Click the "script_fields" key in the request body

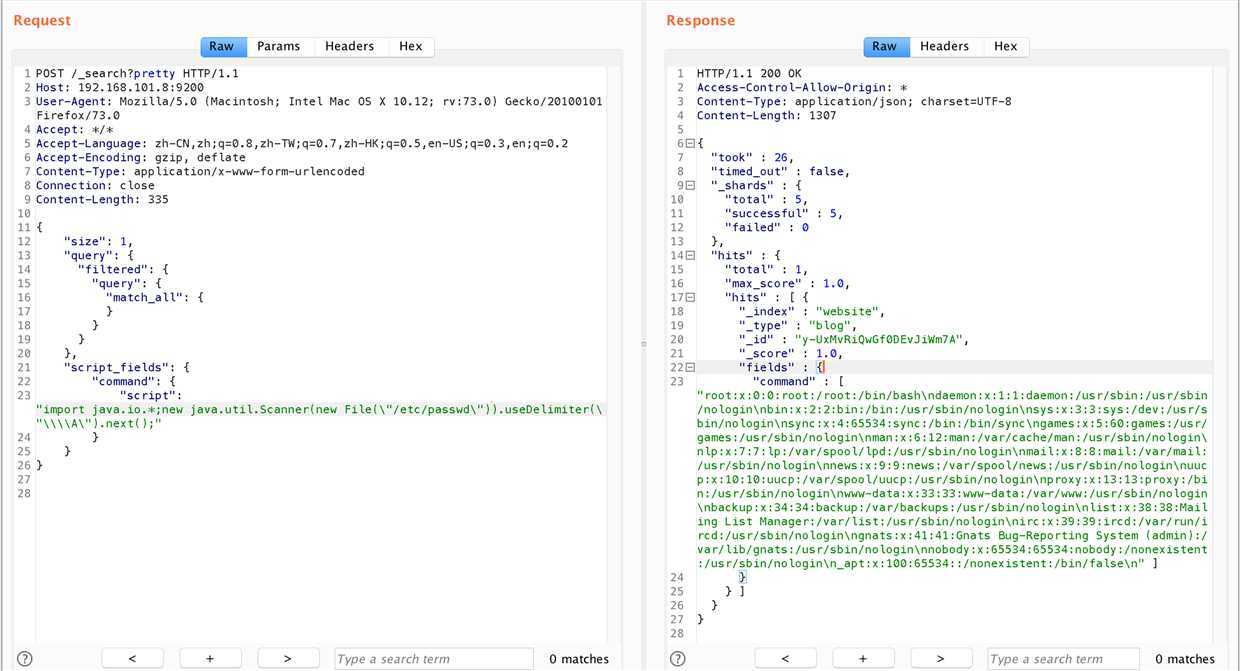pyautogui.click(x=109, y=368)
